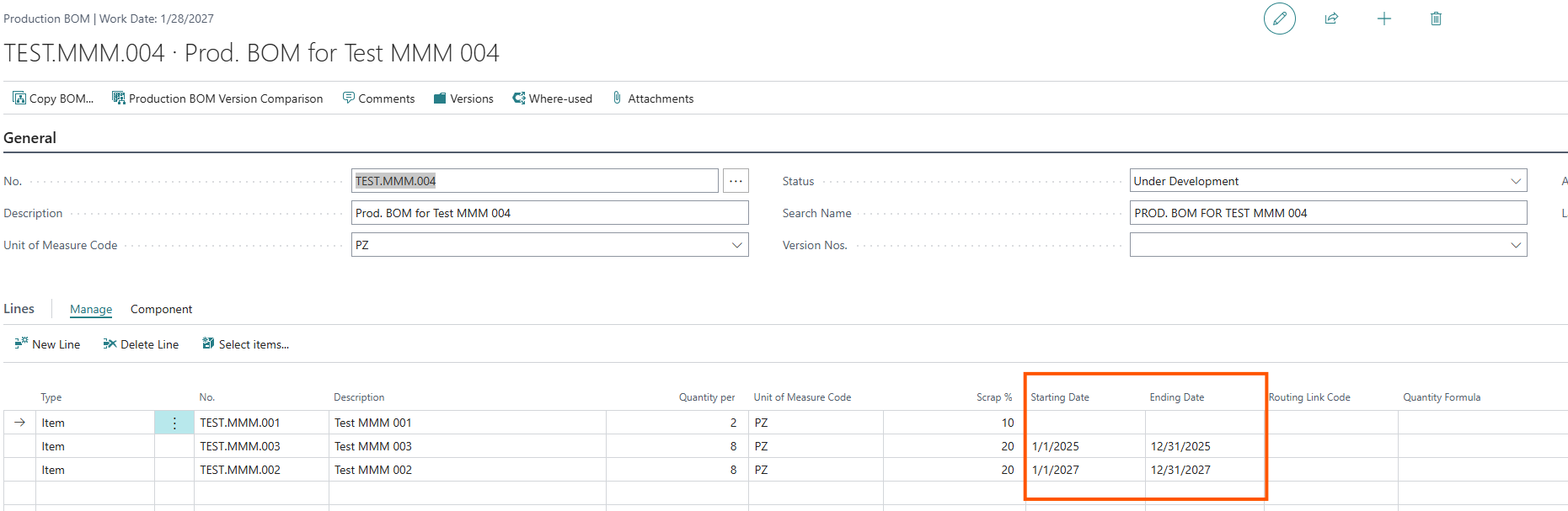Open Attachments for this BOM
This screenshot has width=1568, height=511.
pos(653,98)
